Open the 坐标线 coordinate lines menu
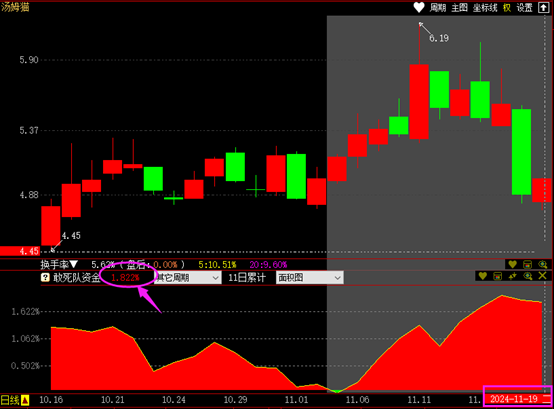 click(x=485, y=7)
